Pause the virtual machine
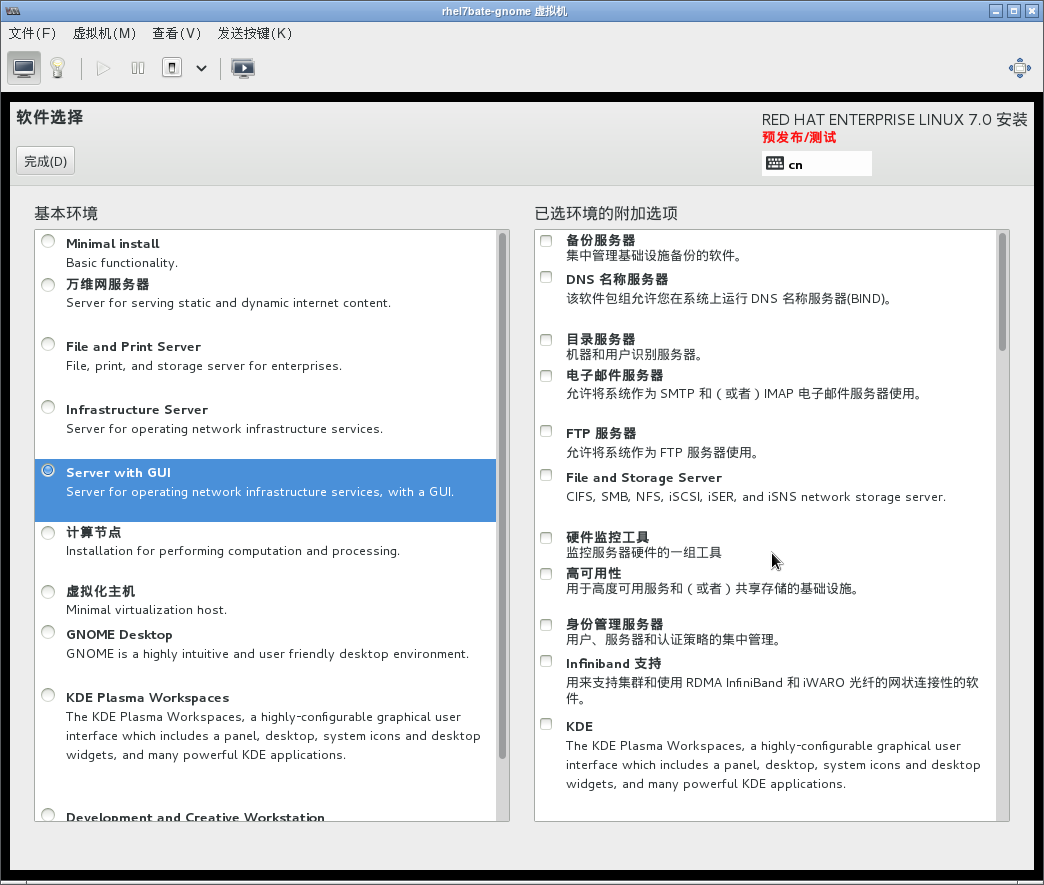1044x885 pixels. 138,68
